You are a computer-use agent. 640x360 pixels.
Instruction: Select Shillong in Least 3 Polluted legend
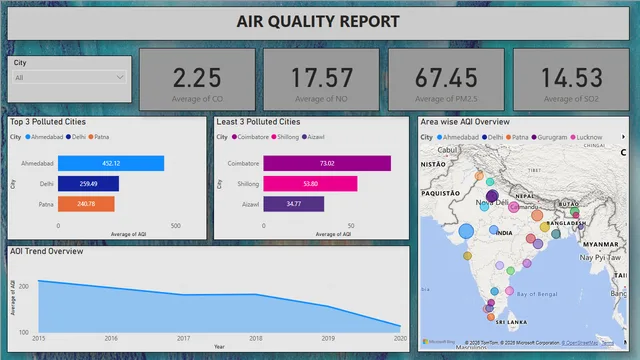pos(285,137)
